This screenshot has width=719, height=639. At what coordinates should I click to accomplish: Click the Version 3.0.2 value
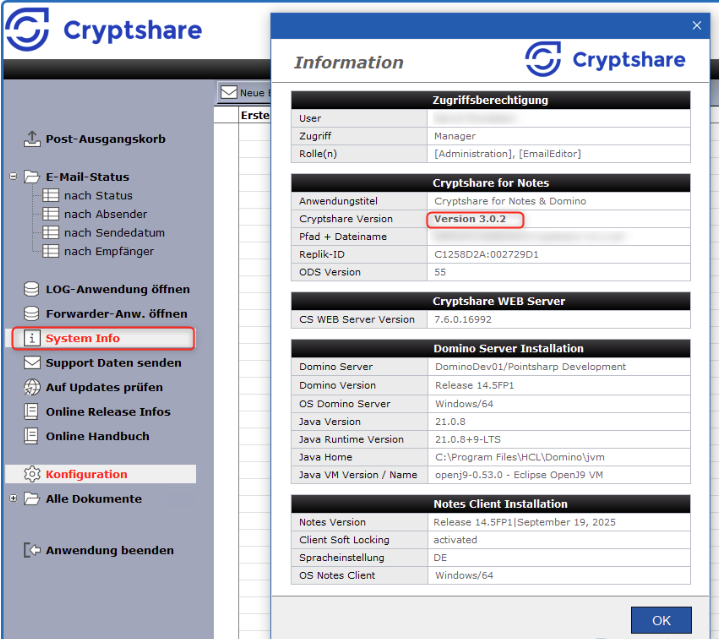point(470,219)
